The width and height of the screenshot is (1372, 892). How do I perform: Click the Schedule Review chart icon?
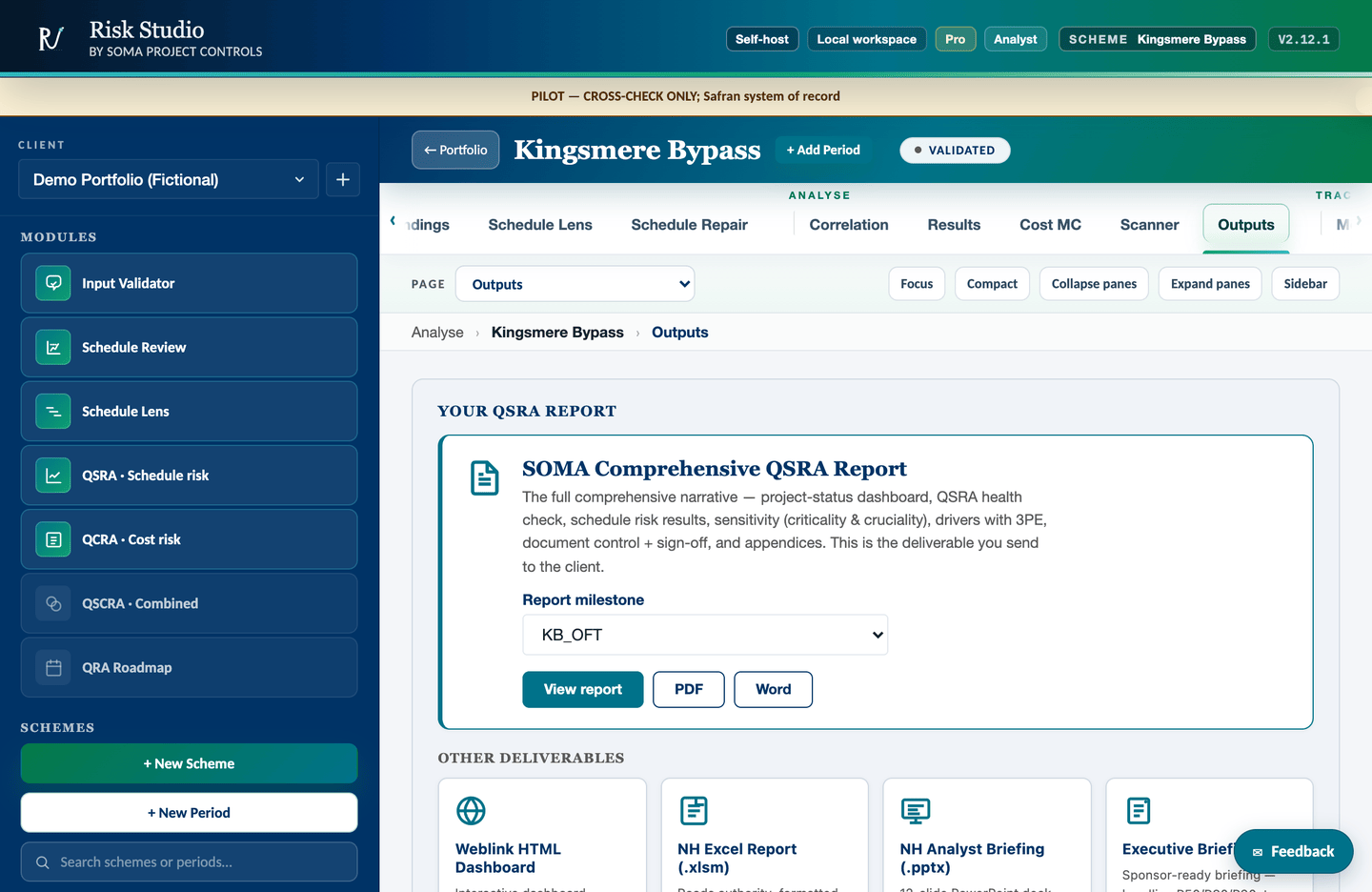53,347
